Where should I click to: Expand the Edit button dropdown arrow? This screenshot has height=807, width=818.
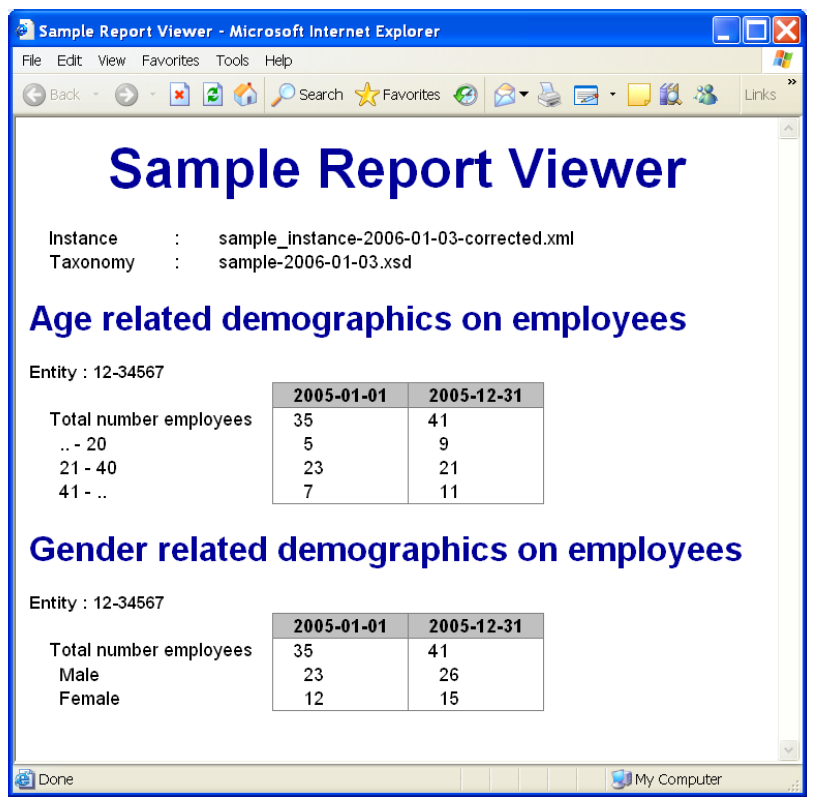pos(612,95)
